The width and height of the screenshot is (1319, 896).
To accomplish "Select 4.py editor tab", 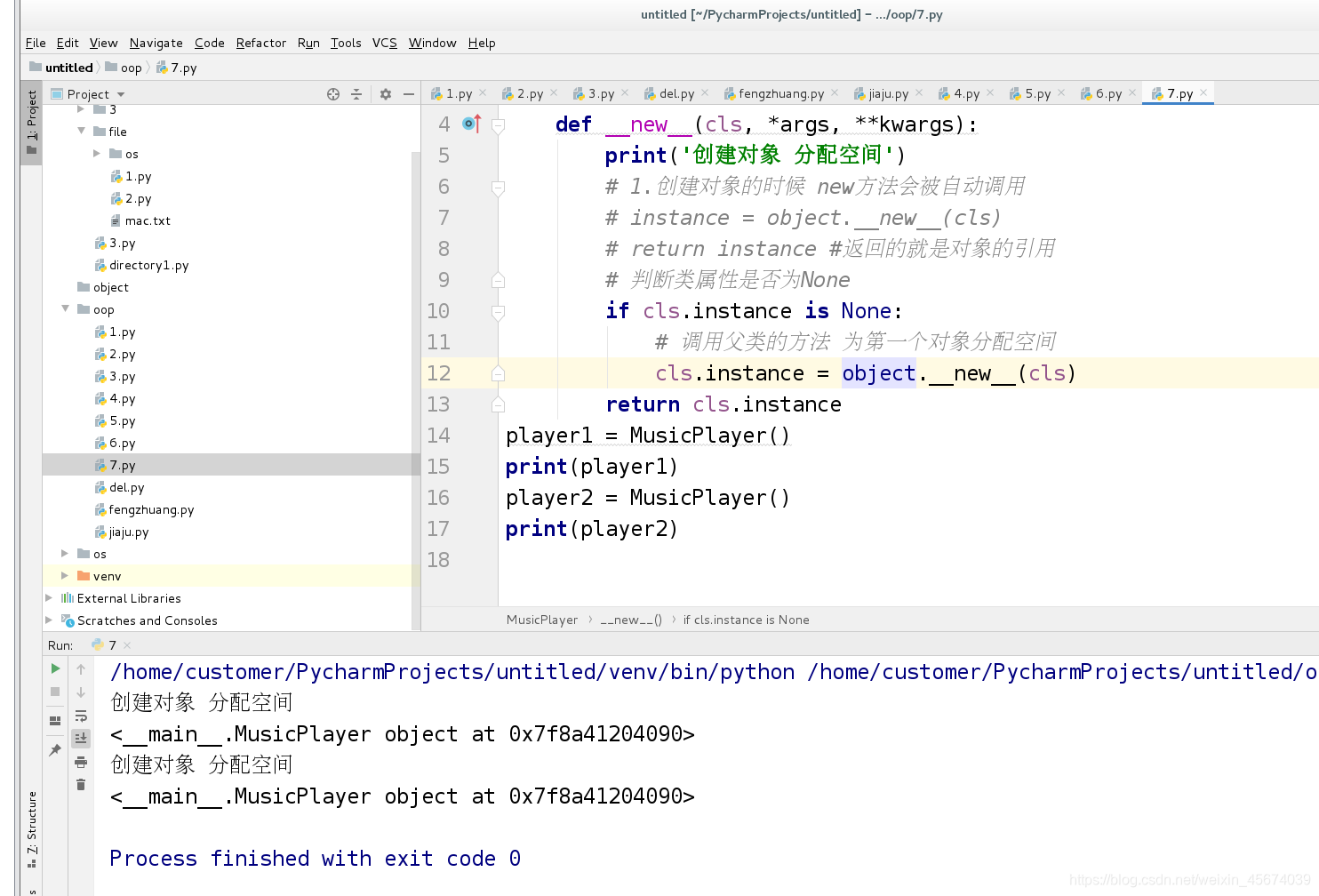I will tap(966, 93).
